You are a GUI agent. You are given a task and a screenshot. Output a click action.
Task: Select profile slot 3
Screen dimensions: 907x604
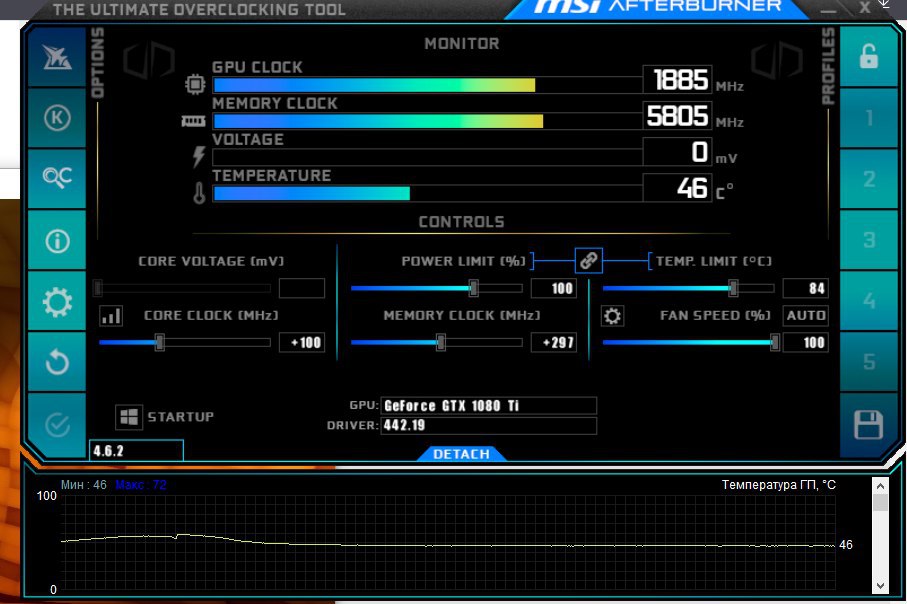pos(868,240)
